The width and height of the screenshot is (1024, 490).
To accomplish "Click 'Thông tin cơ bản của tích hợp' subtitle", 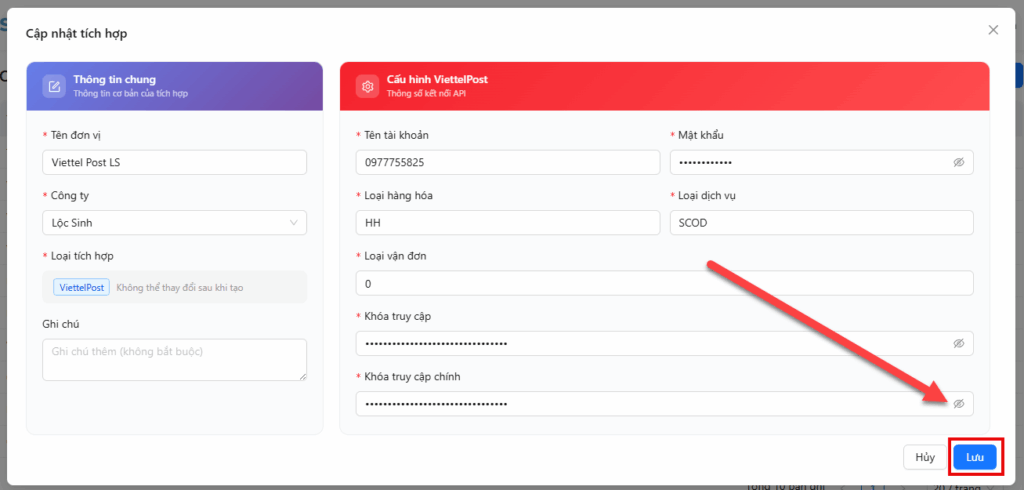I will pyautogui.click(x=131, y=93).
